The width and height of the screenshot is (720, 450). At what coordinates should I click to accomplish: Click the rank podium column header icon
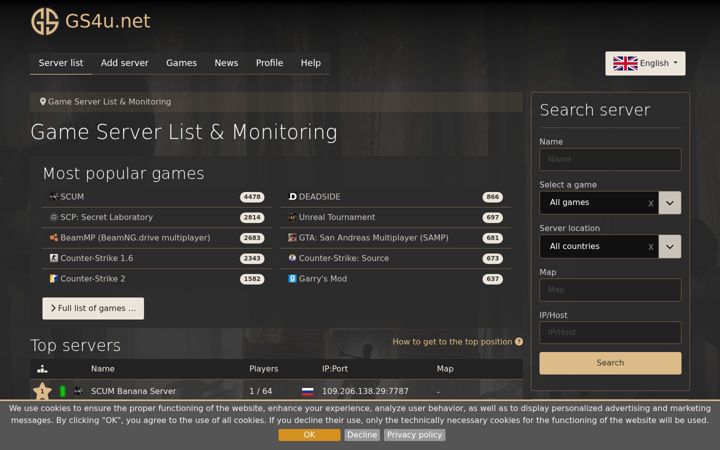tap(42, 369)
